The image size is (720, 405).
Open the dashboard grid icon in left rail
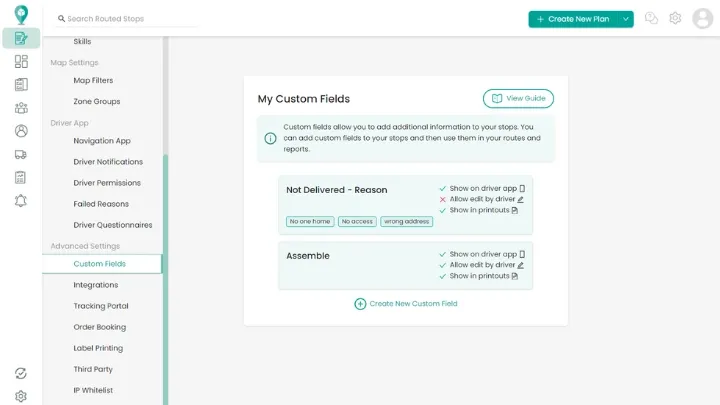pyautogui.click(x=21, y=61)
